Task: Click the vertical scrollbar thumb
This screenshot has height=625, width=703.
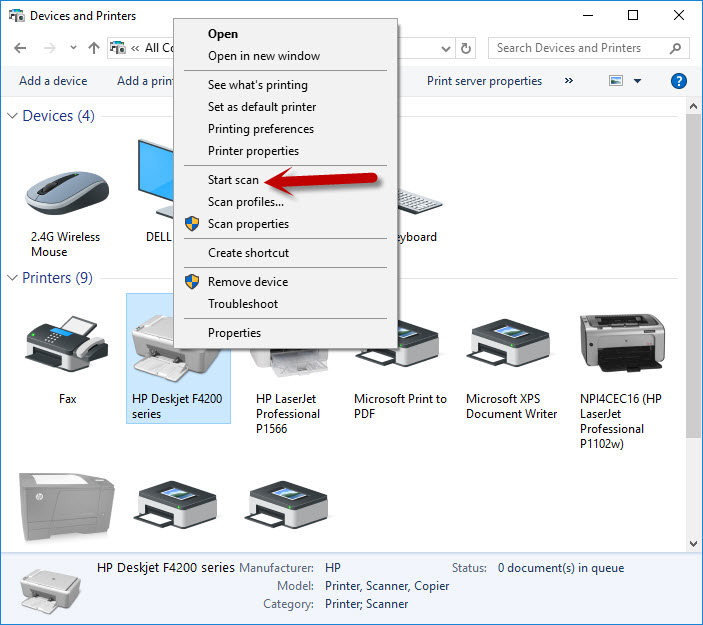Action: coord(694,275)
